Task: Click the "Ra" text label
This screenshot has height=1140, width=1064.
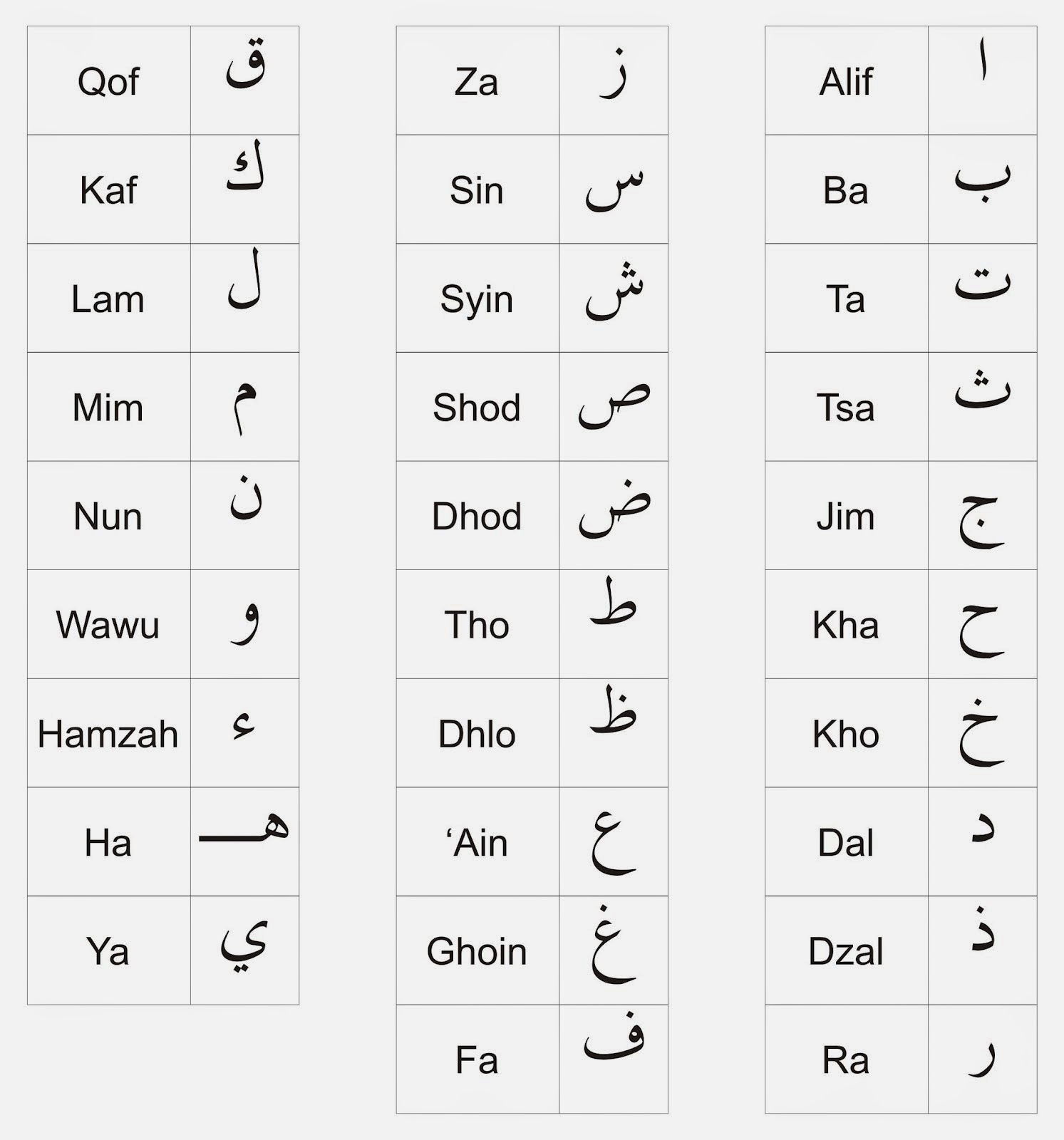Action: pyautogui.click(x=846, y=1060)
